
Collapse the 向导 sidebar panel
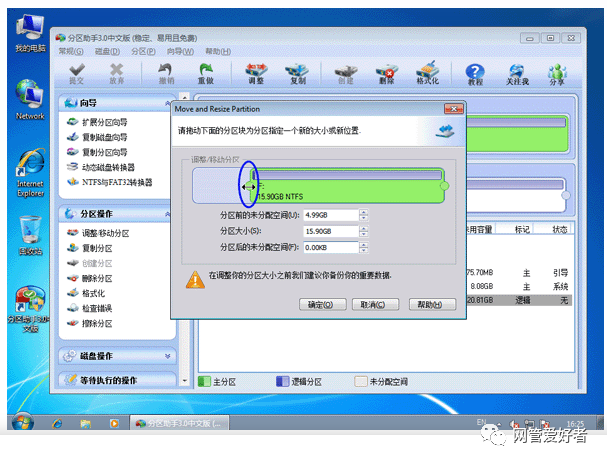pos(168,103)
